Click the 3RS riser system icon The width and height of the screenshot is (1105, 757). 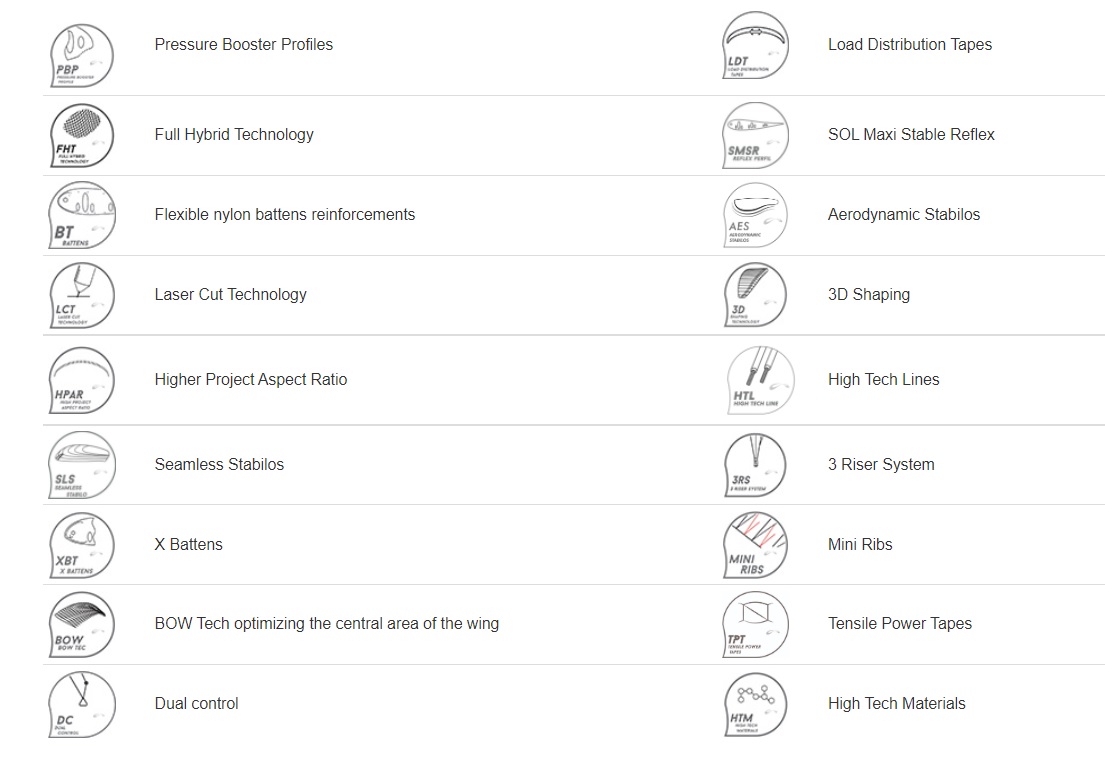[x=755, y=465]
